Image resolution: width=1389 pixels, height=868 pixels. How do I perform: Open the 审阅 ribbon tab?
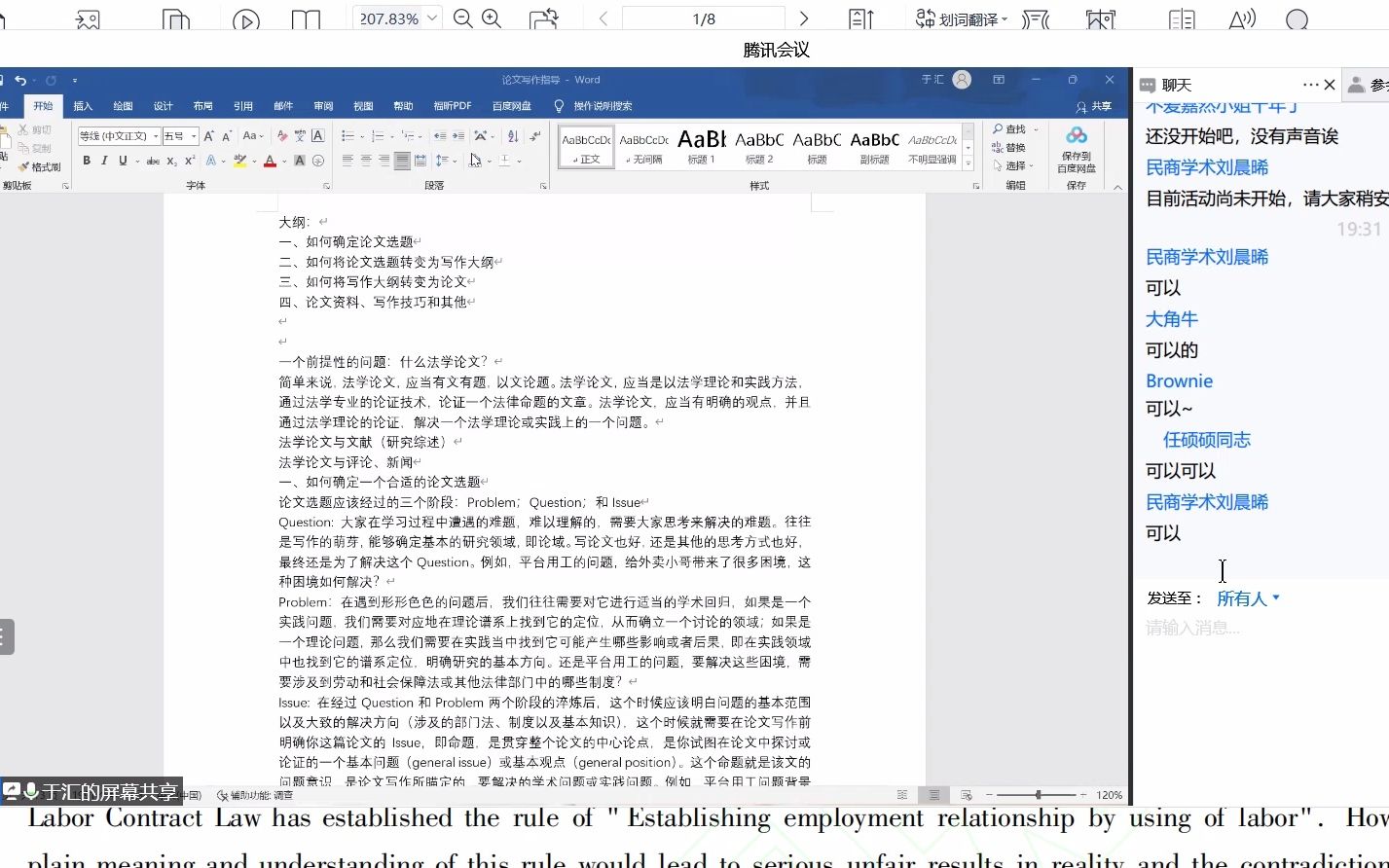(x=323, y=106)
